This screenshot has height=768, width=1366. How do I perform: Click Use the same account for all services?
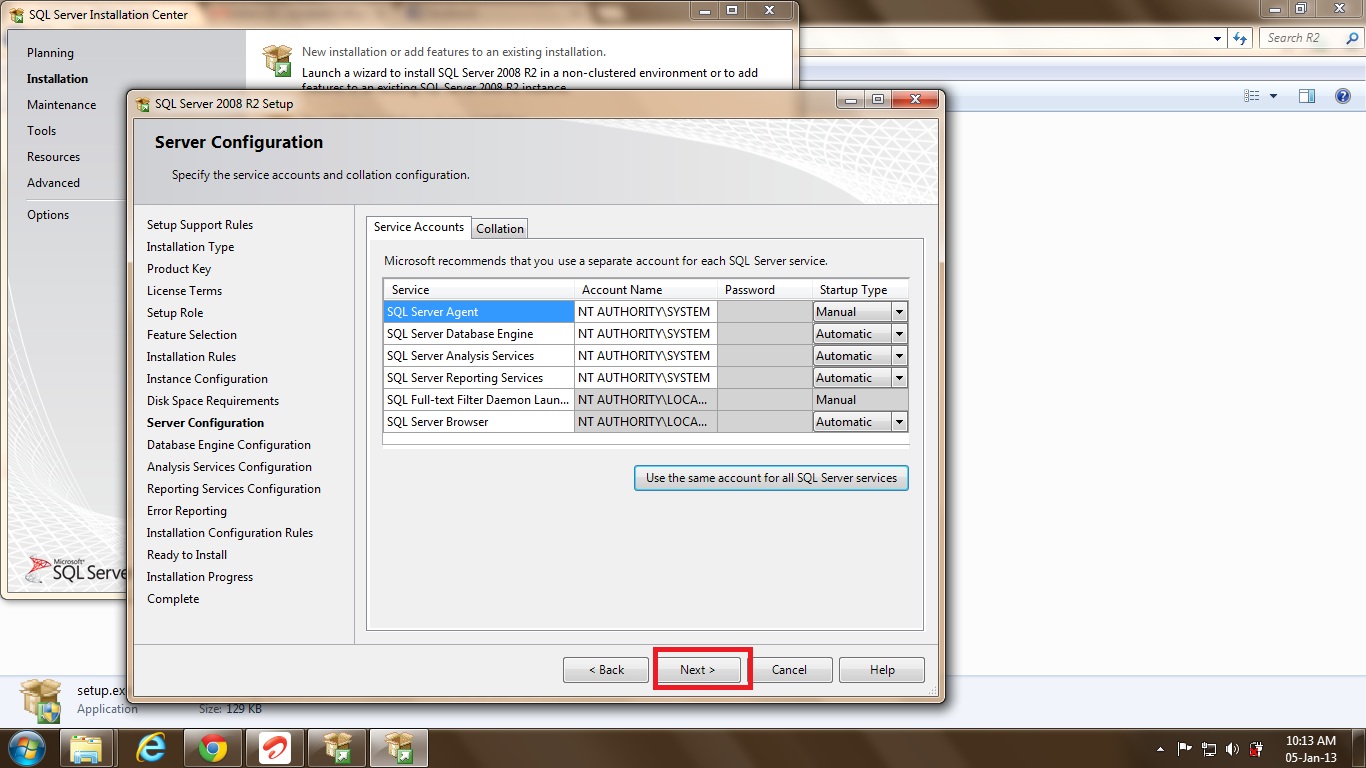771,478
